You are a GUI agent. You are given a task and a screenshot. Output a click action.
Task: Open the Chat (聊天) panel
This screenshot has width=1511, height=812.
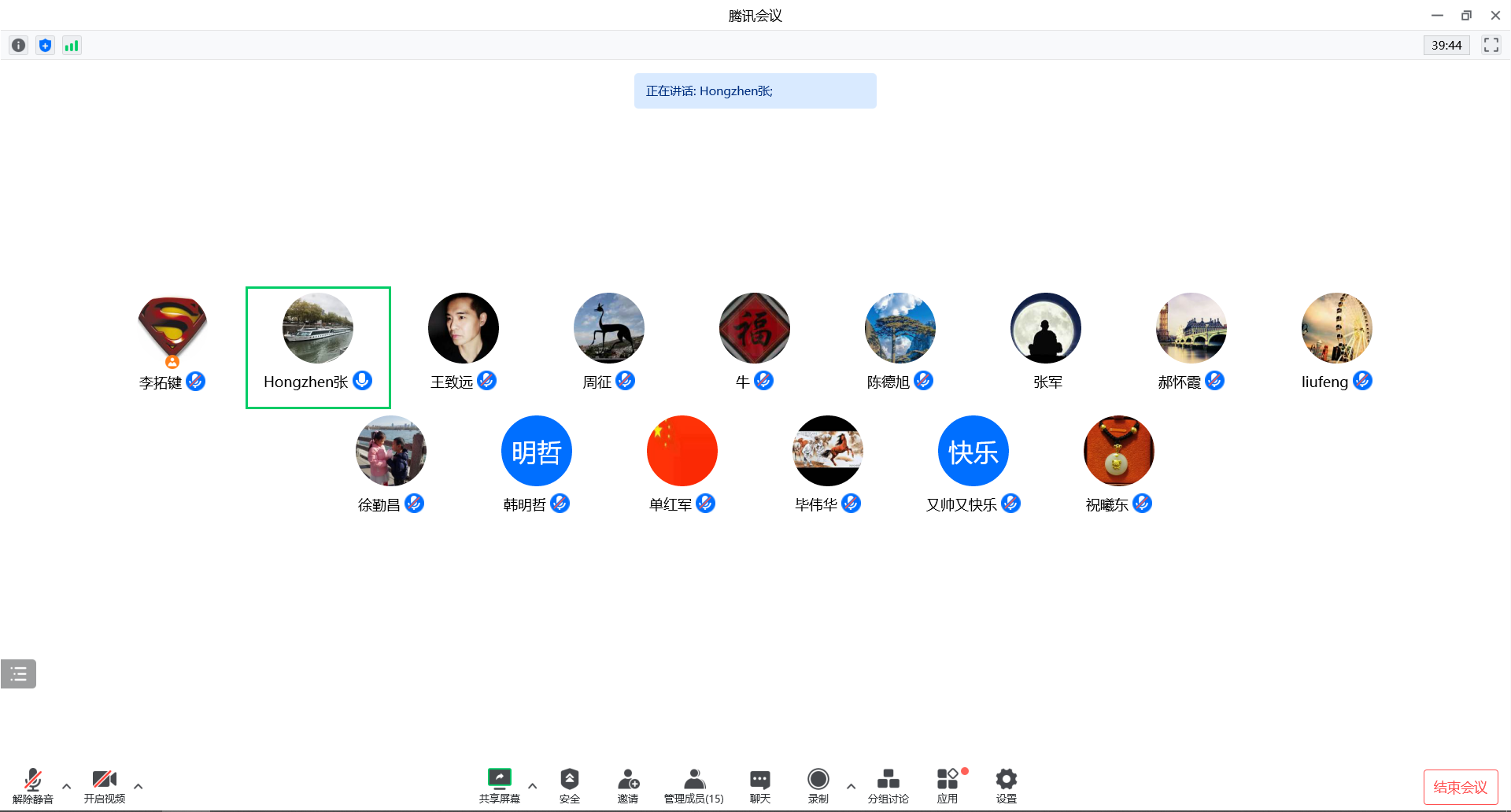[759, 785]
